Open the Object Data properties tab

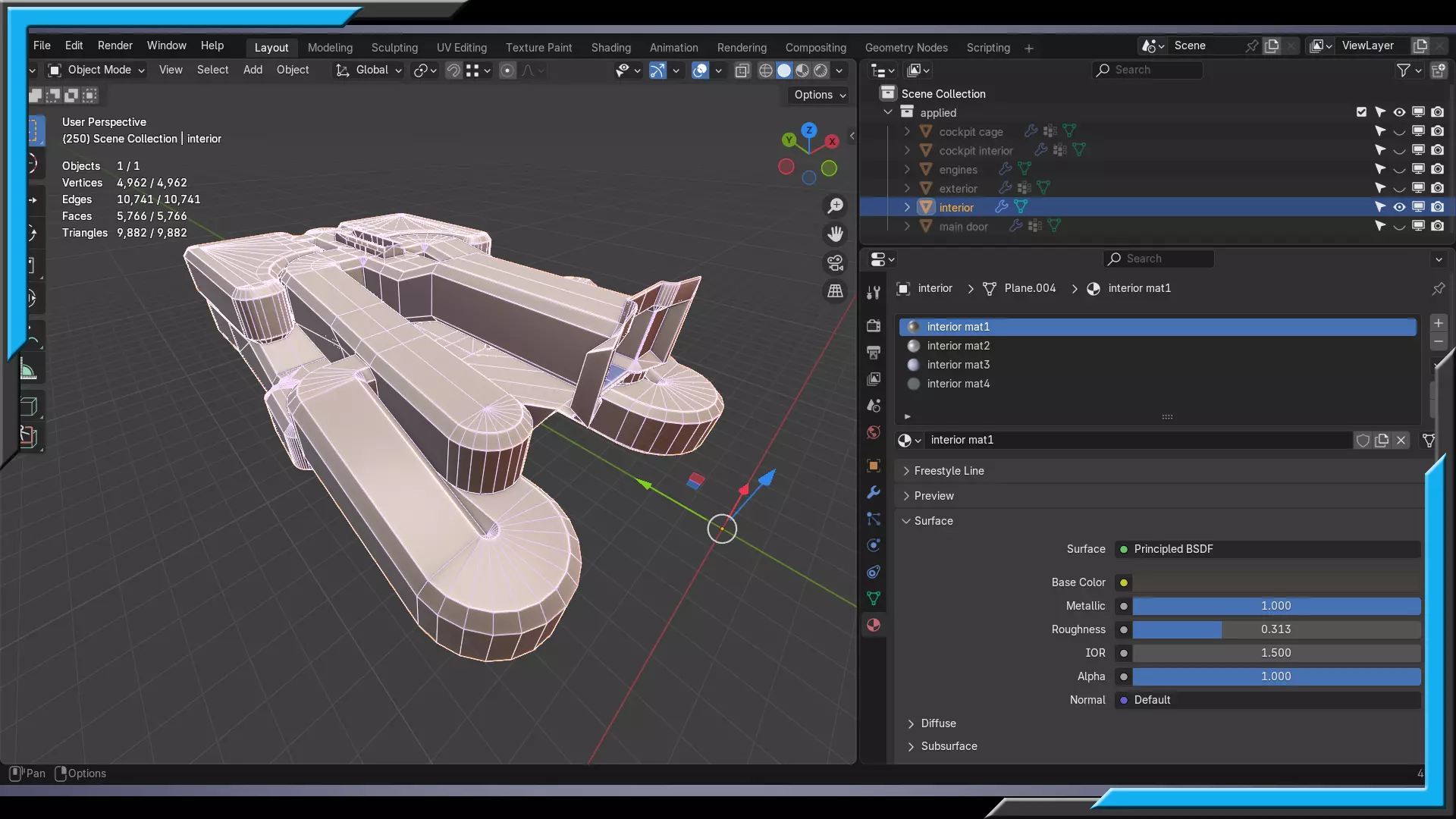(x=874, y=598)
